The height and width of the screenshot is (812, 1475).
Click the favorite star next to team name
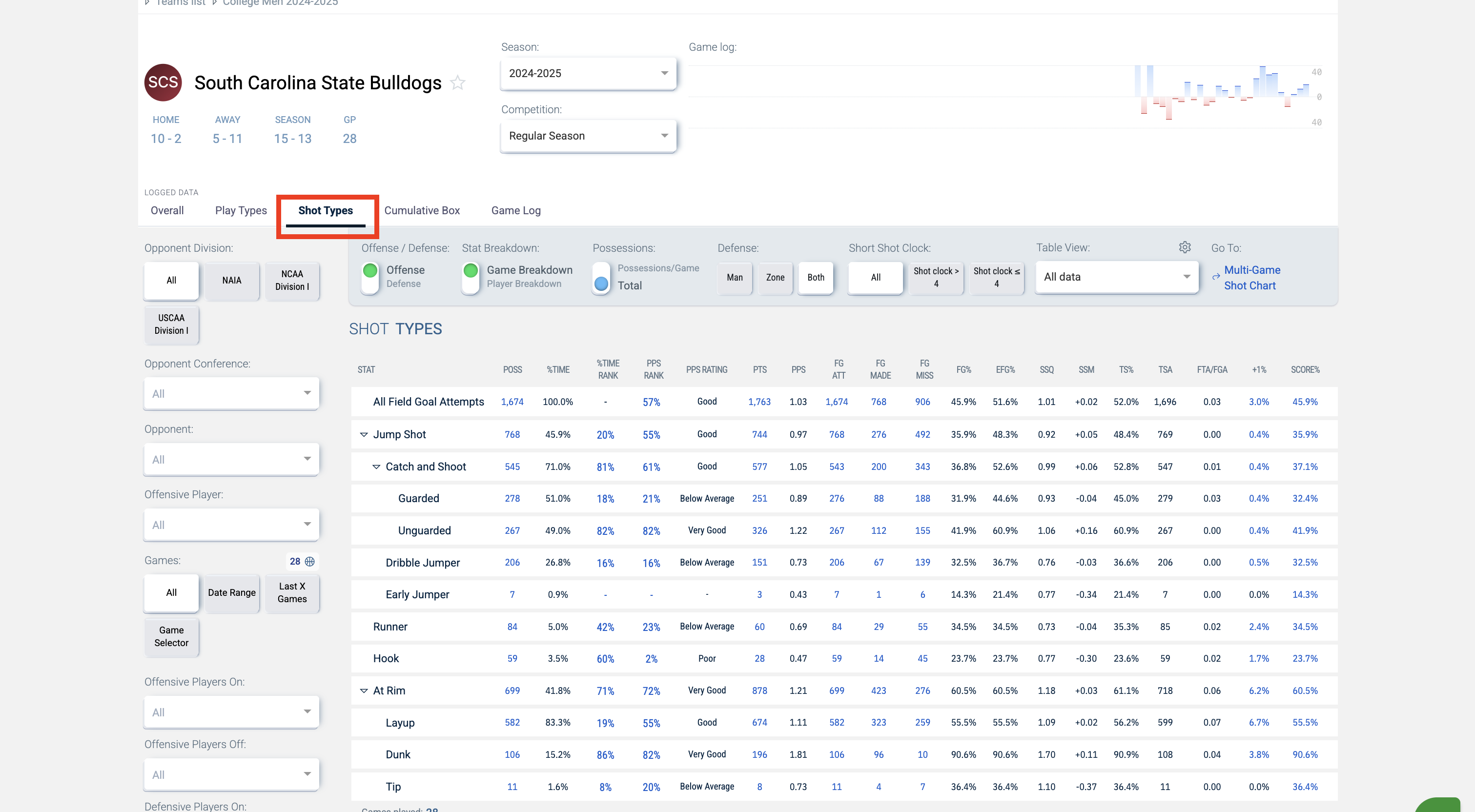[x=457, y=83]
